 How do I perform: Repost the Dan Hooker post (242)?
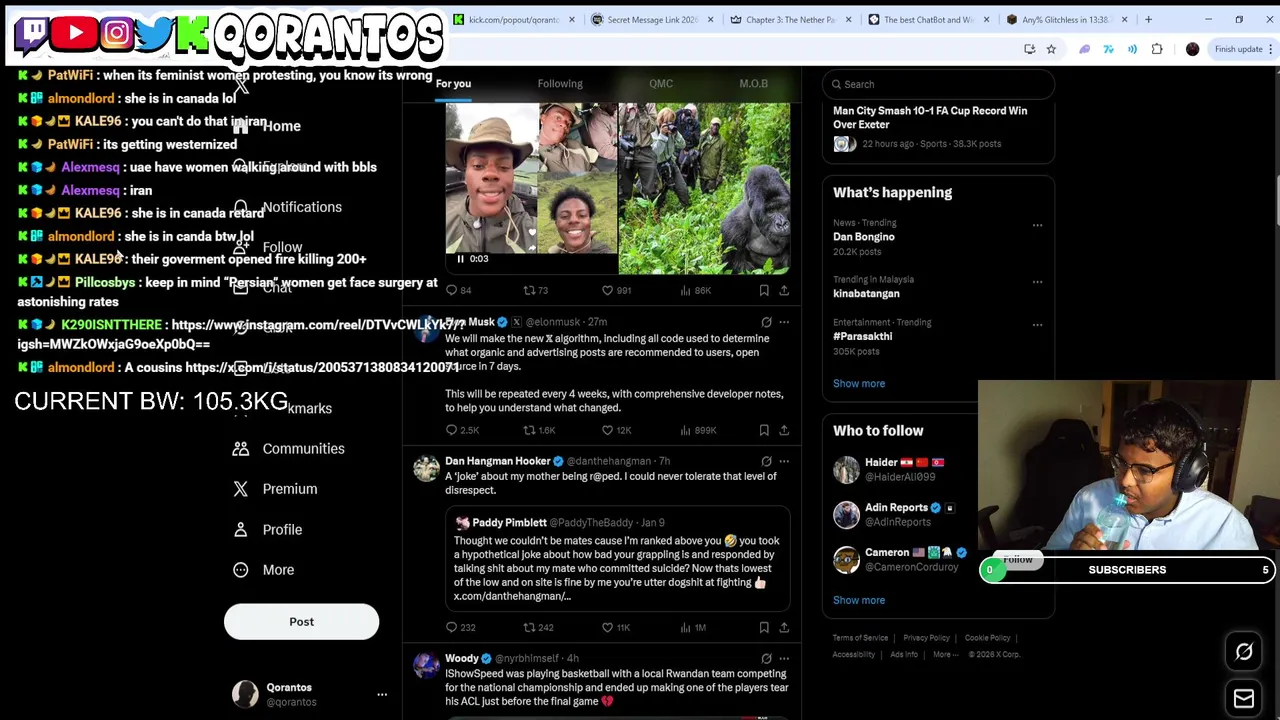pos(538,627)
